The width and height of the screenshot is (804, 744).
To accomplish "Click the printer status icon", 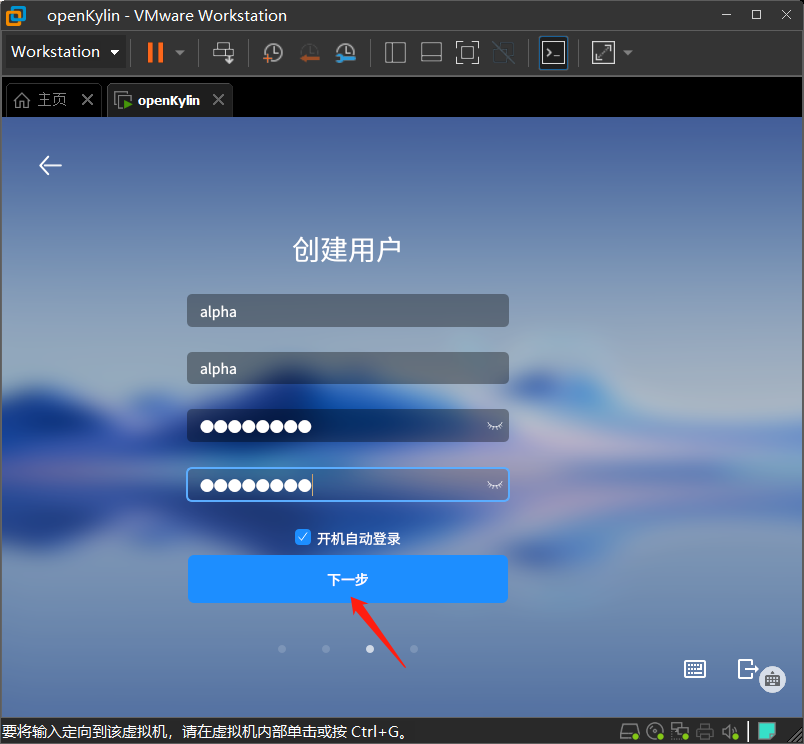I will pos(705,731).
